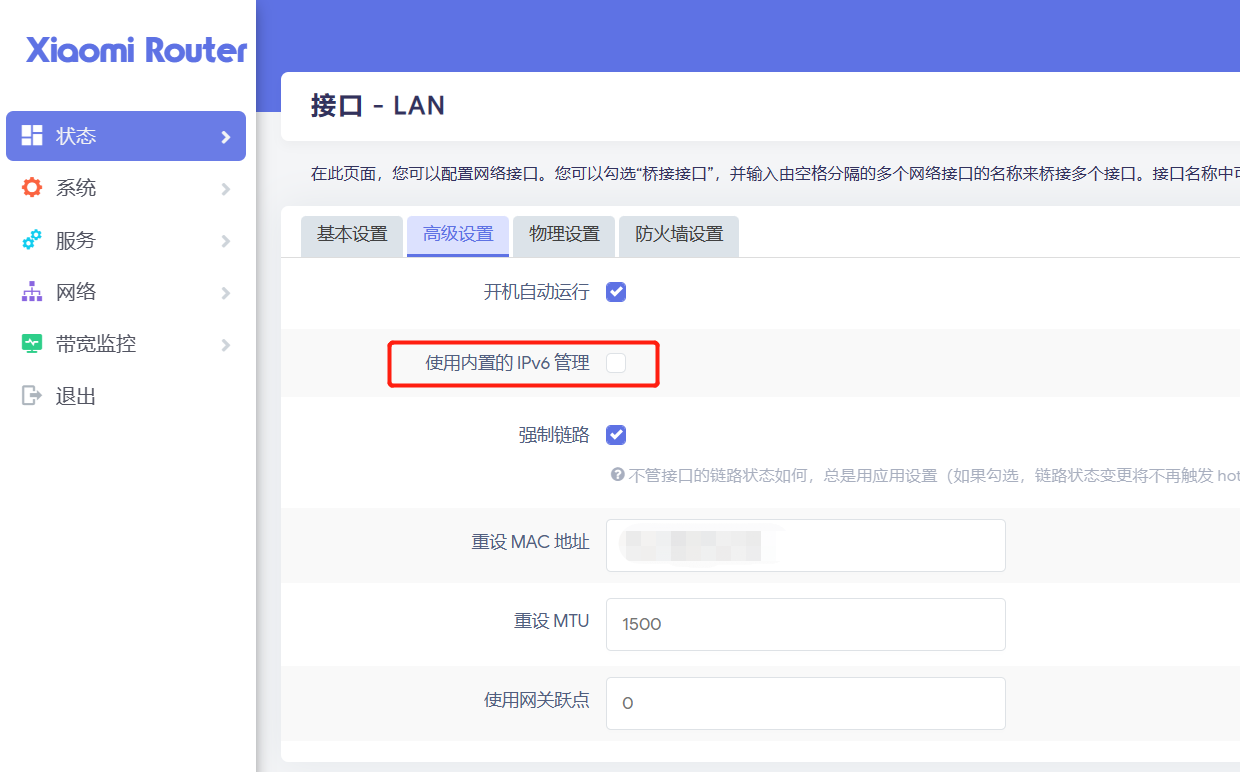Uncheck the 开机自动运行 checkbox

tap(616, 292)
